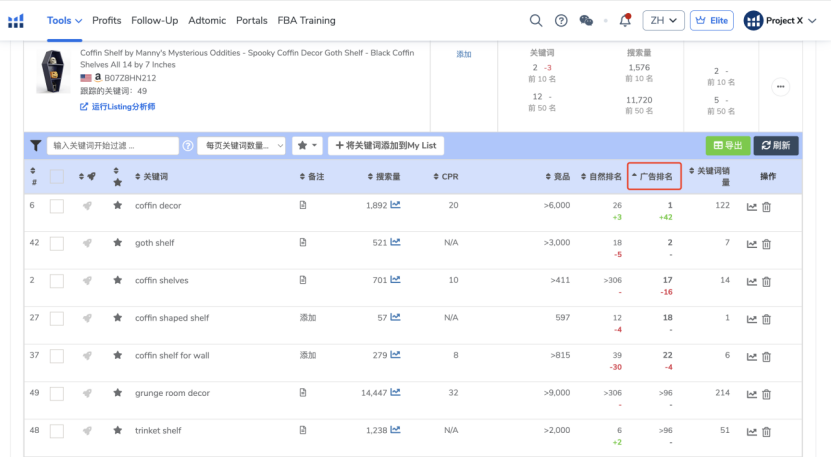831x458 pixels.
Task: Click the keyword filter input field
Action: point(113,146)
